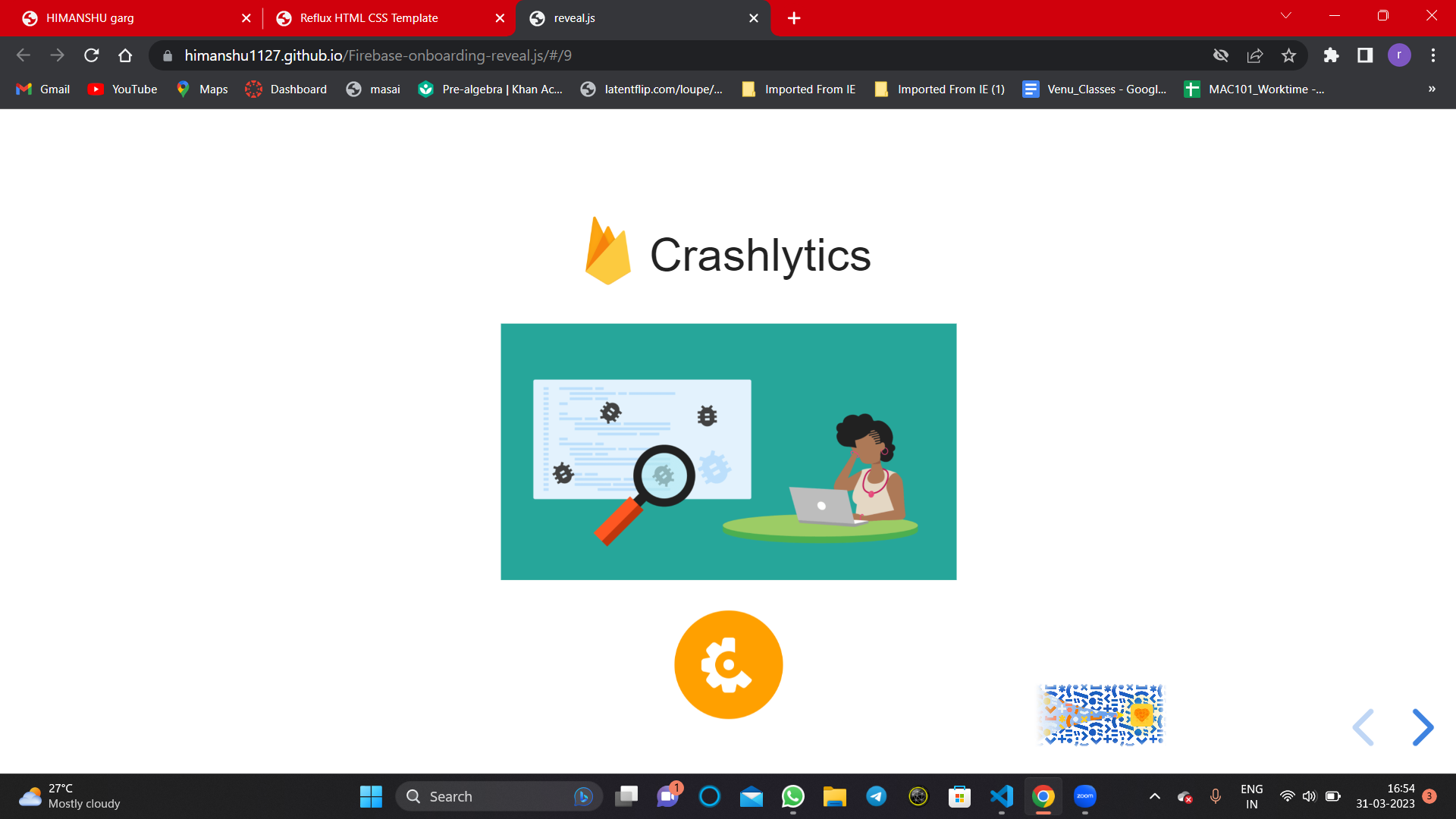Open the Chrome extensions puzzle icon
The height and width of the screenshot is (819, 1456).
coord(1331,55)
